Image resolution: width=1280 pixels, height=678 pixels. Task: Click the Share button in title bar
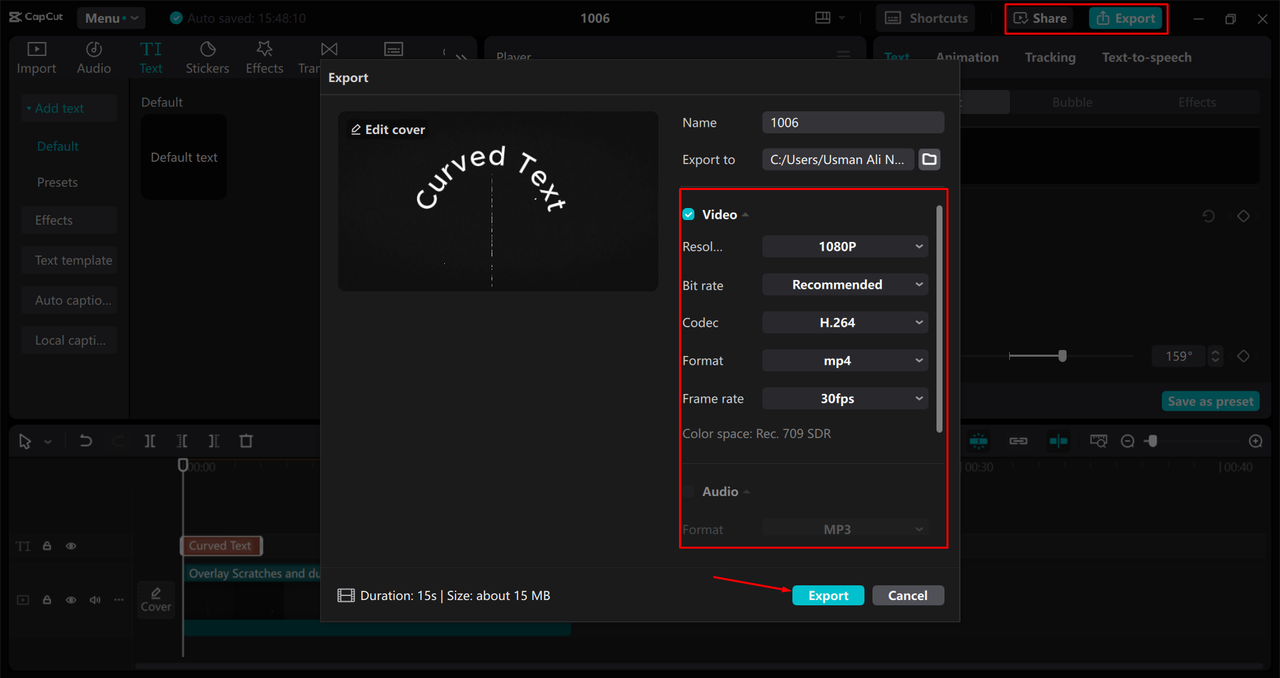coord(1040,18)
